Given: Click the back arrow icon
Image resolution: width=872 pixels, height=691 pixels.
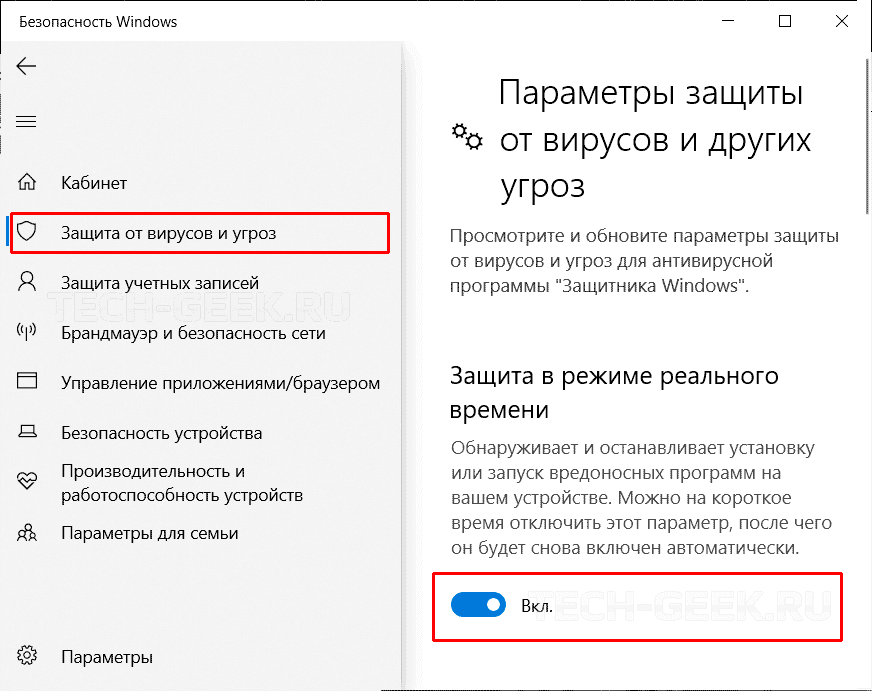Looking at the screenshot, I should click(27, 67).
